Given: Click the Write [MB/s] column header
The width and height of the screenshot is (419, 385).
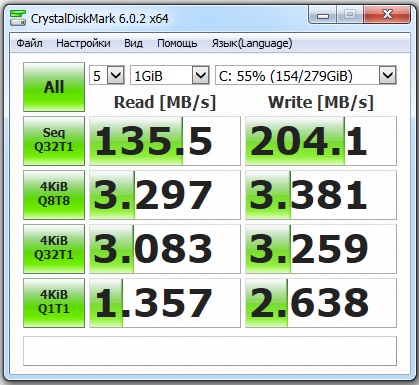Looking at the screenshot, I should pos(321,102).
